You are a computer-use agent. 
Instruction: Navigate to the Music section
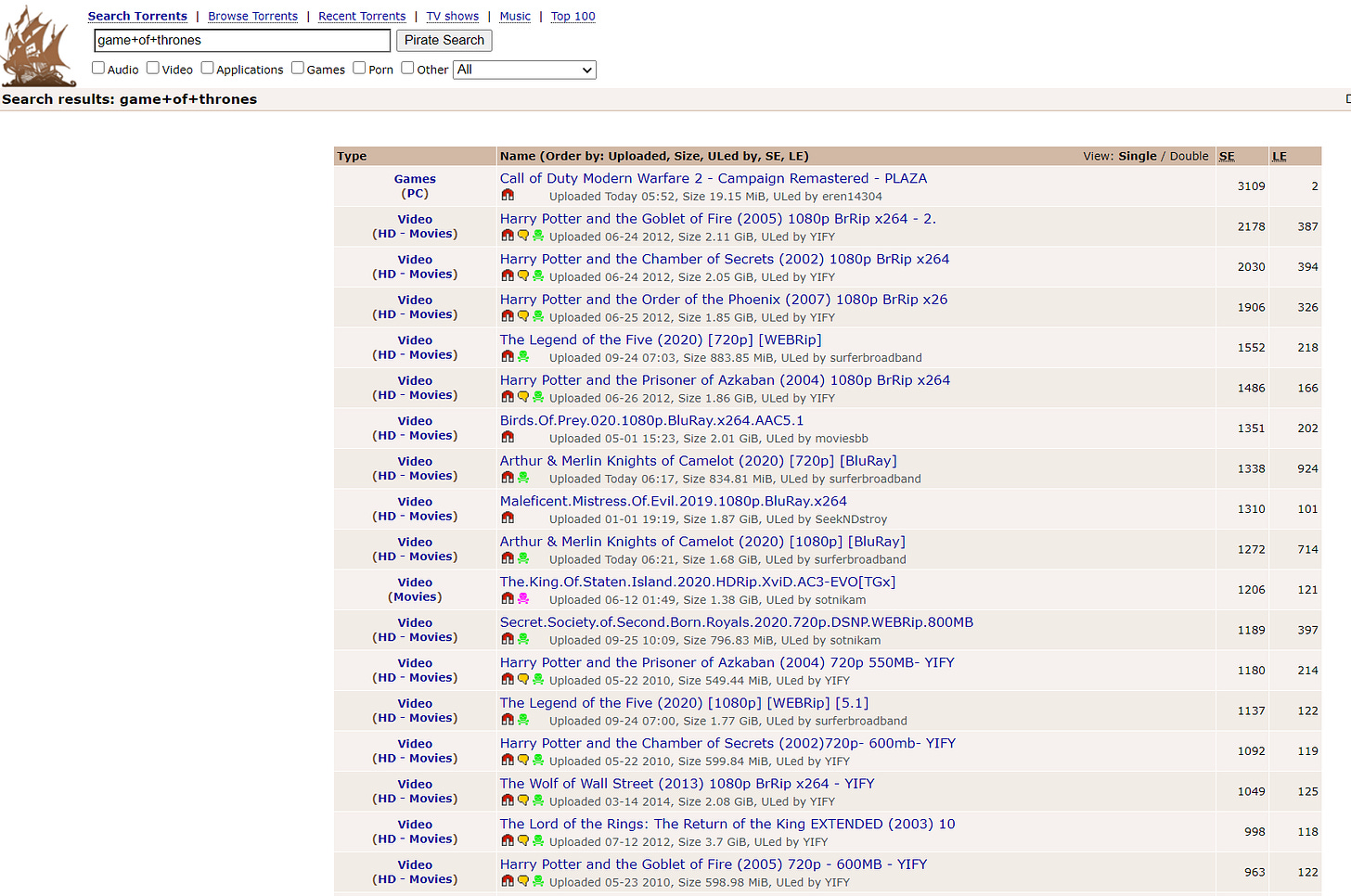coord(515,17)
